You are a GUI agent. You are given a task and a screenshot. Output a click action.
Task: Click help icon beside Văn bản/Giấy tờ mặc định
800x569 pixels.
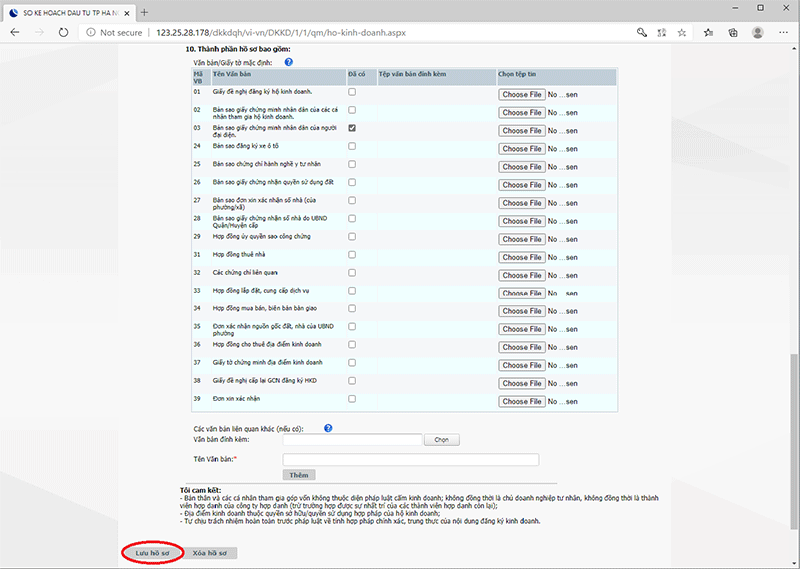pyautogui.click(x=288, y=62)
